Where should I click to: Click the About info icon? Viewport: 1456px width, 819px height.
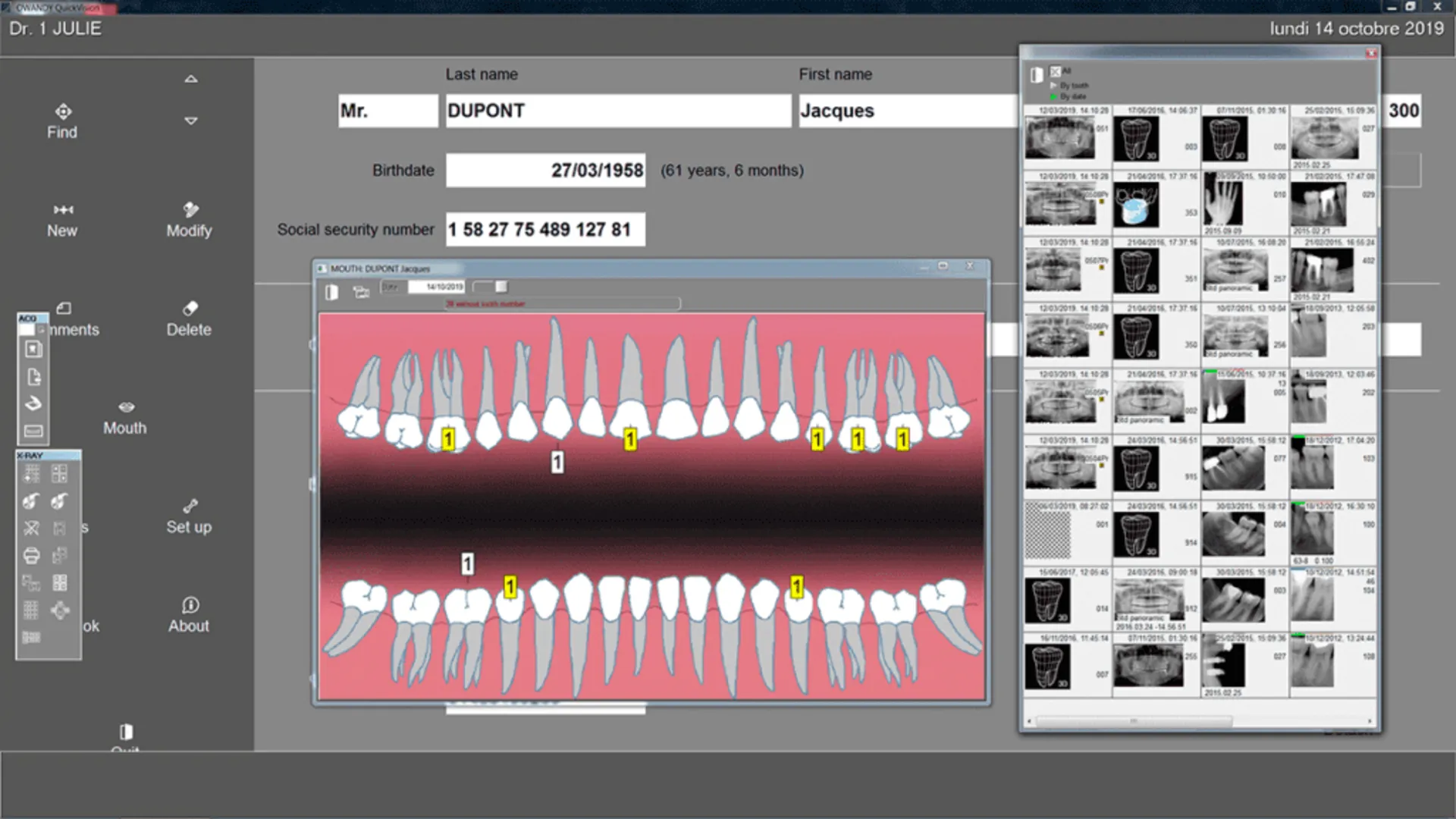click(x=190, y=605)
